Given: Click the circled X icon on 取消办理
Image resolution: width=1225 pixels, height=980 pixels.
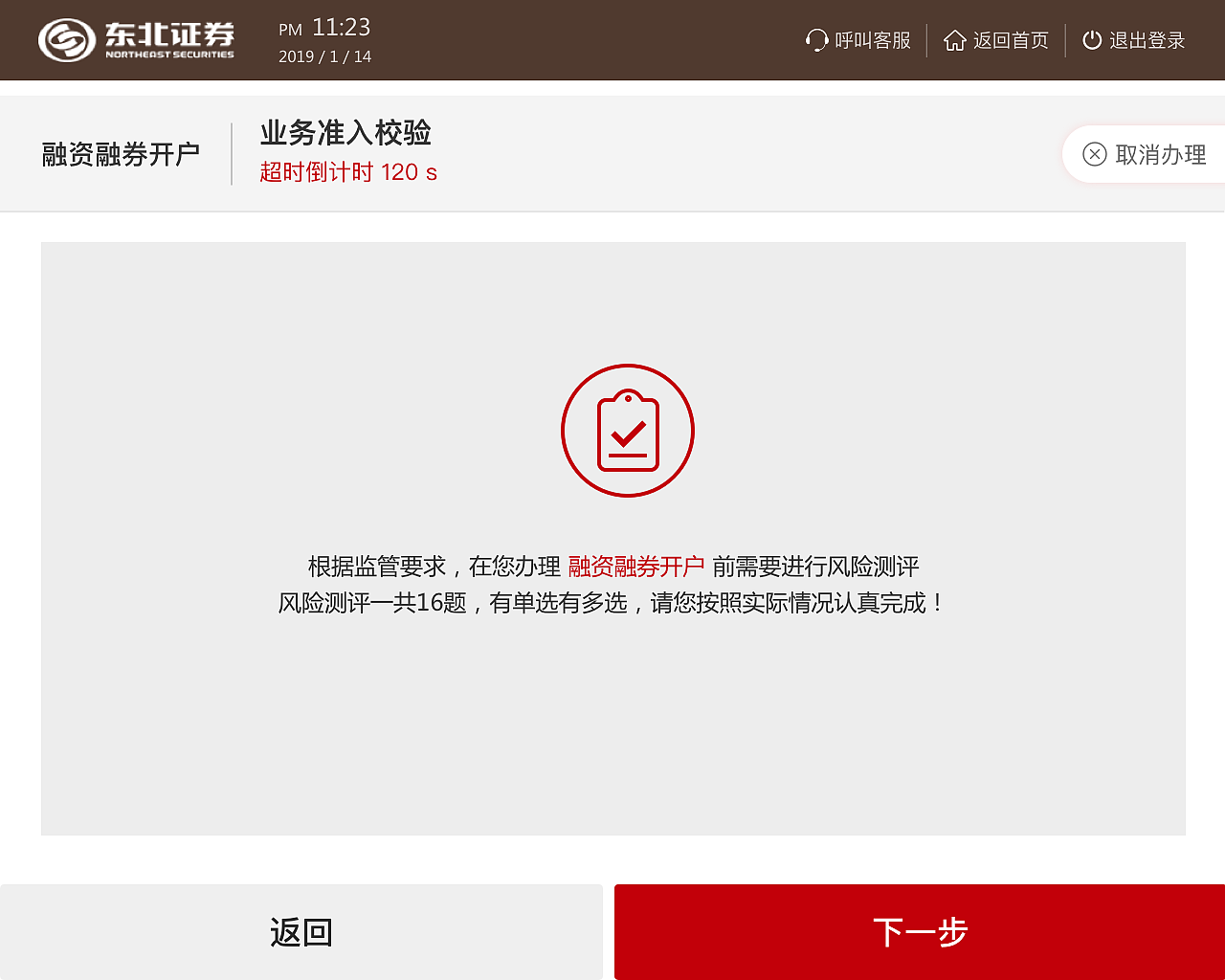Looking at the screenshot, I should click(1095, 154).
